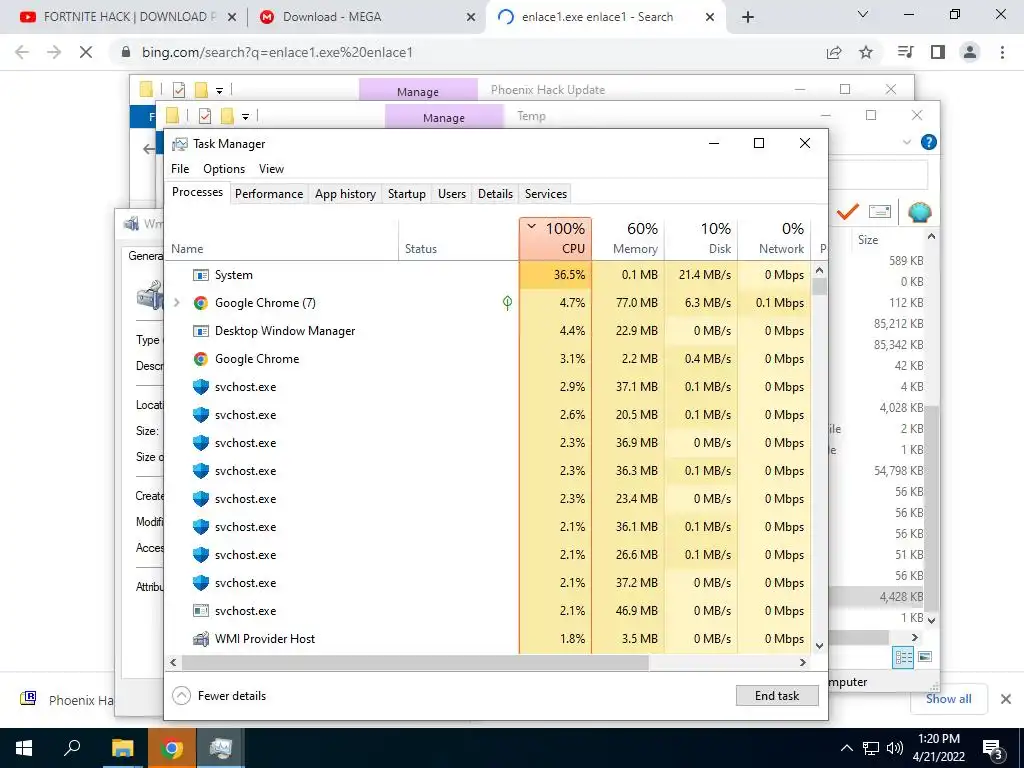Viewport: 1024px width, 768px height.
Task: Open File Explorer from the taskbar
Action: point(122,748)
